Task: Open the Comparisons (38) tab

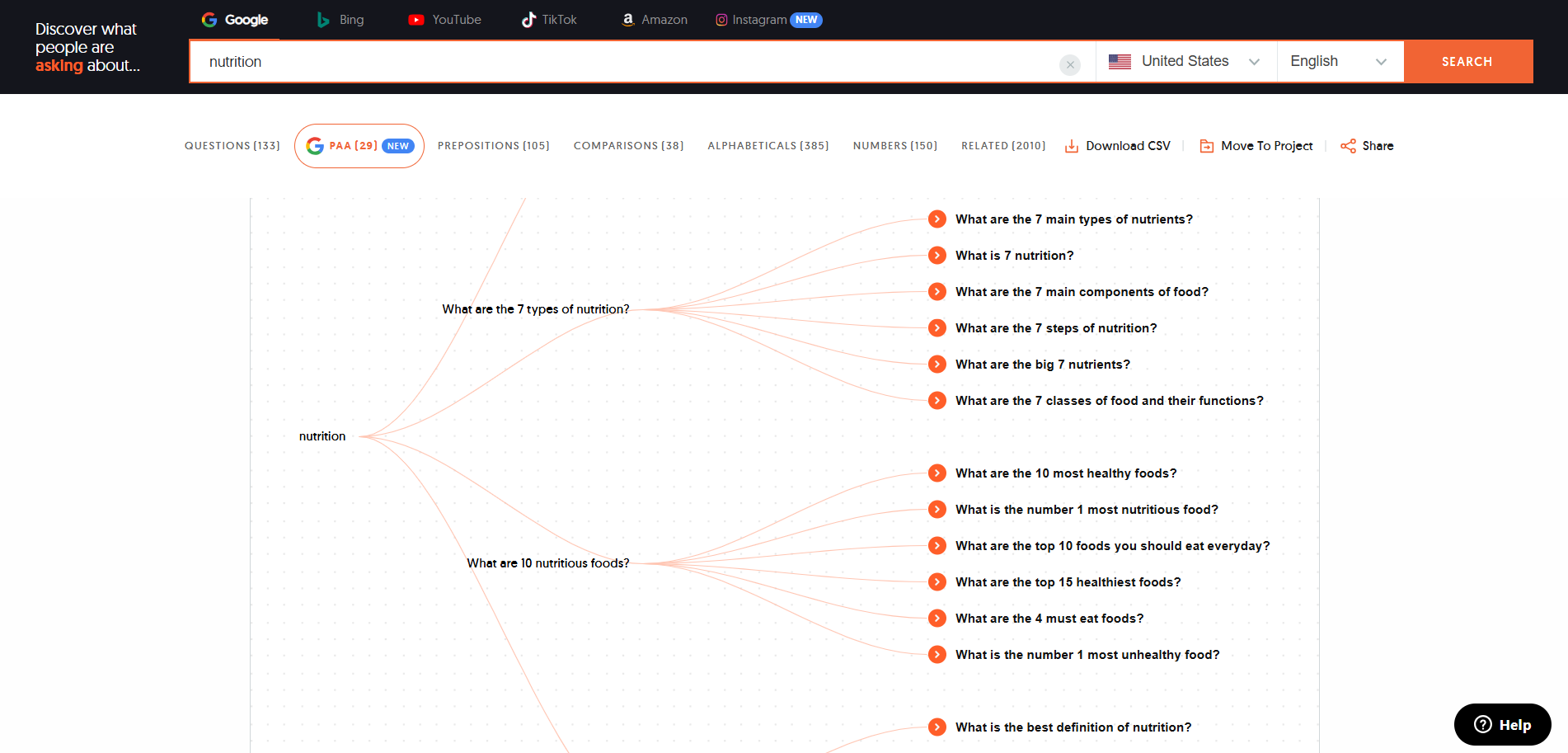Action: pos(629,146)
